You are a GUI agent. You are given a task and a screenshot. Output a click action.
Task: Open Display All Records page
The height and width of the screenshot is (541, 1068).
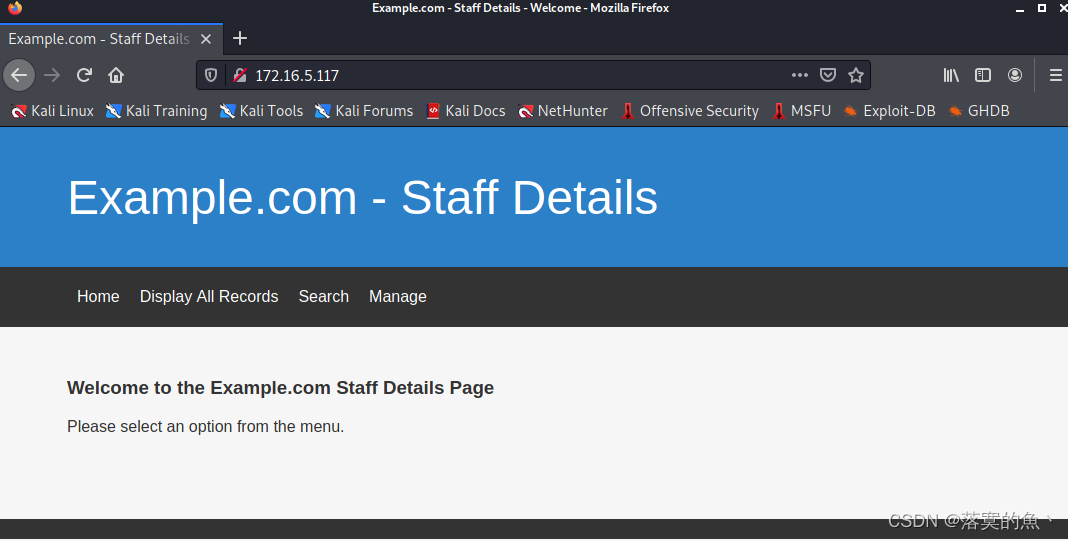point(209,296)
